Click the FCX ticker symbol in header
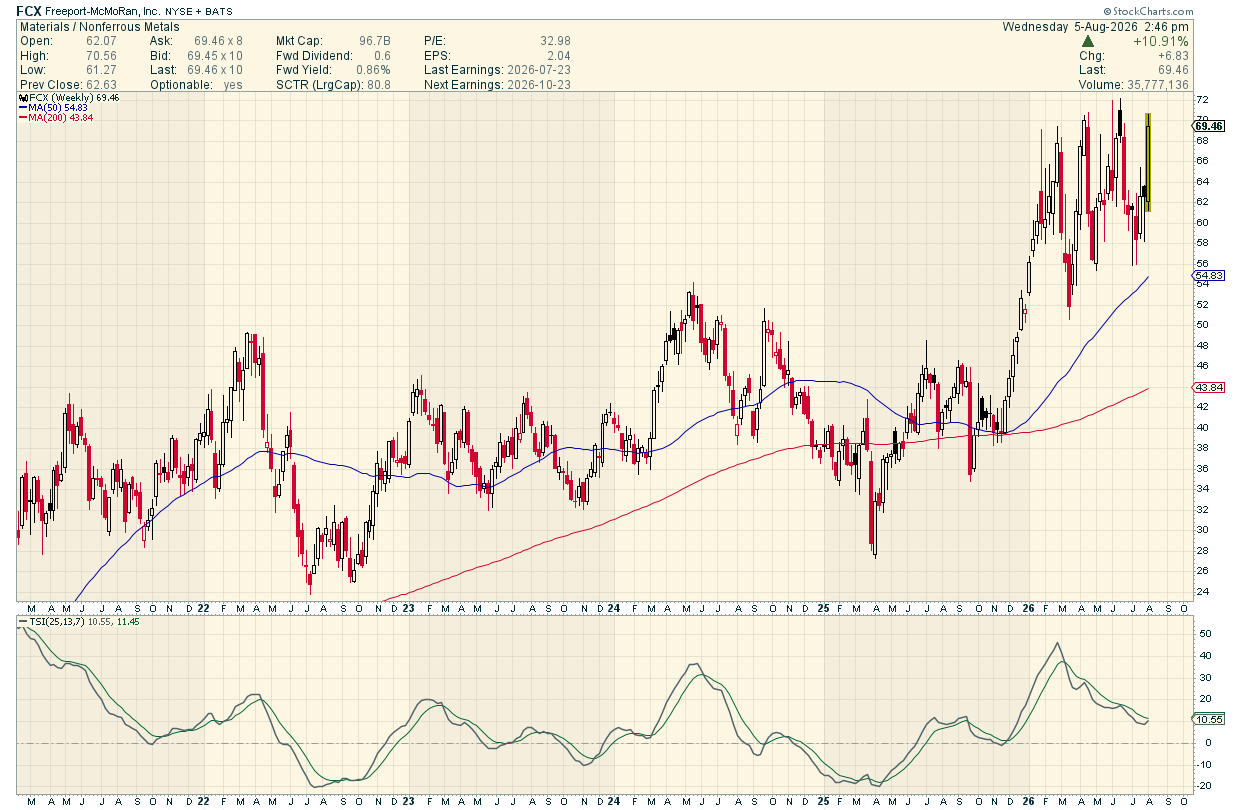Image resolution: width=1240 pixels, height=810 pixels. coord(29,11)
